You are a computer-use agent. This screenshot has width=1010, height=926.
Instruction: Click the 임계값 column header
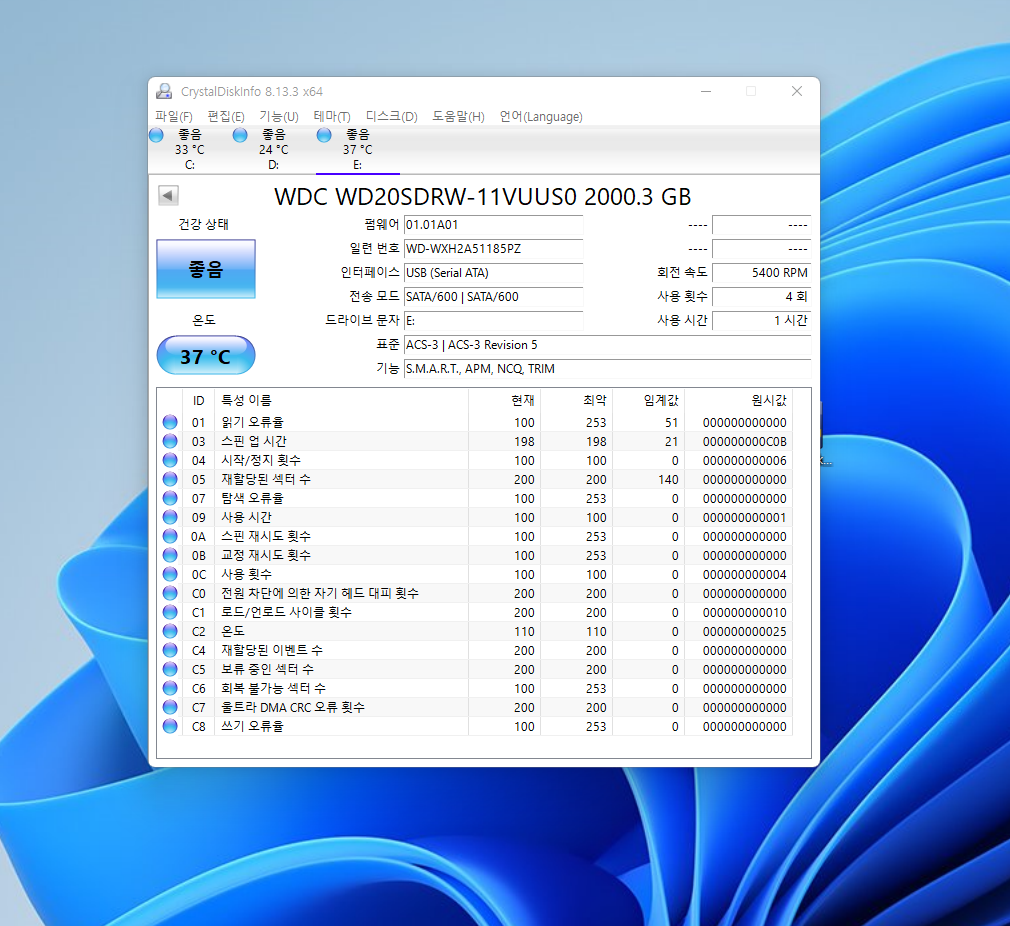(649, 401)
